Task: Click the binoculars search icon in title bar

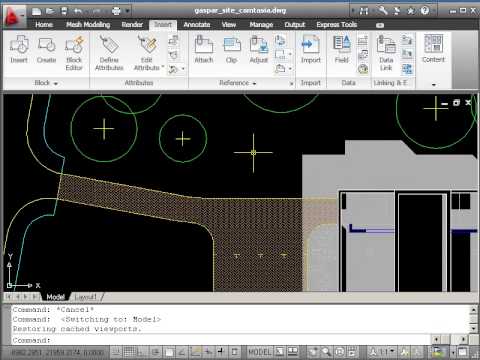Action: (x=364, y=11)
